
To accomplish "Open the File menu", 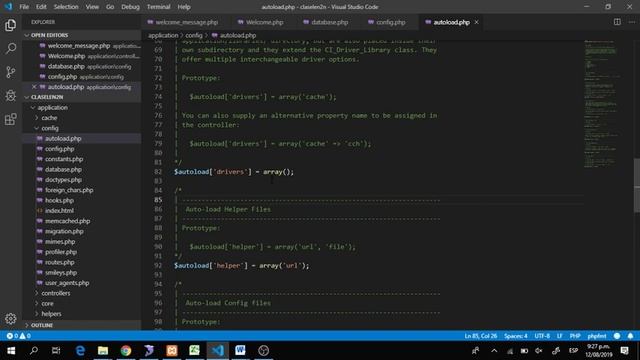I will [24, 7].
